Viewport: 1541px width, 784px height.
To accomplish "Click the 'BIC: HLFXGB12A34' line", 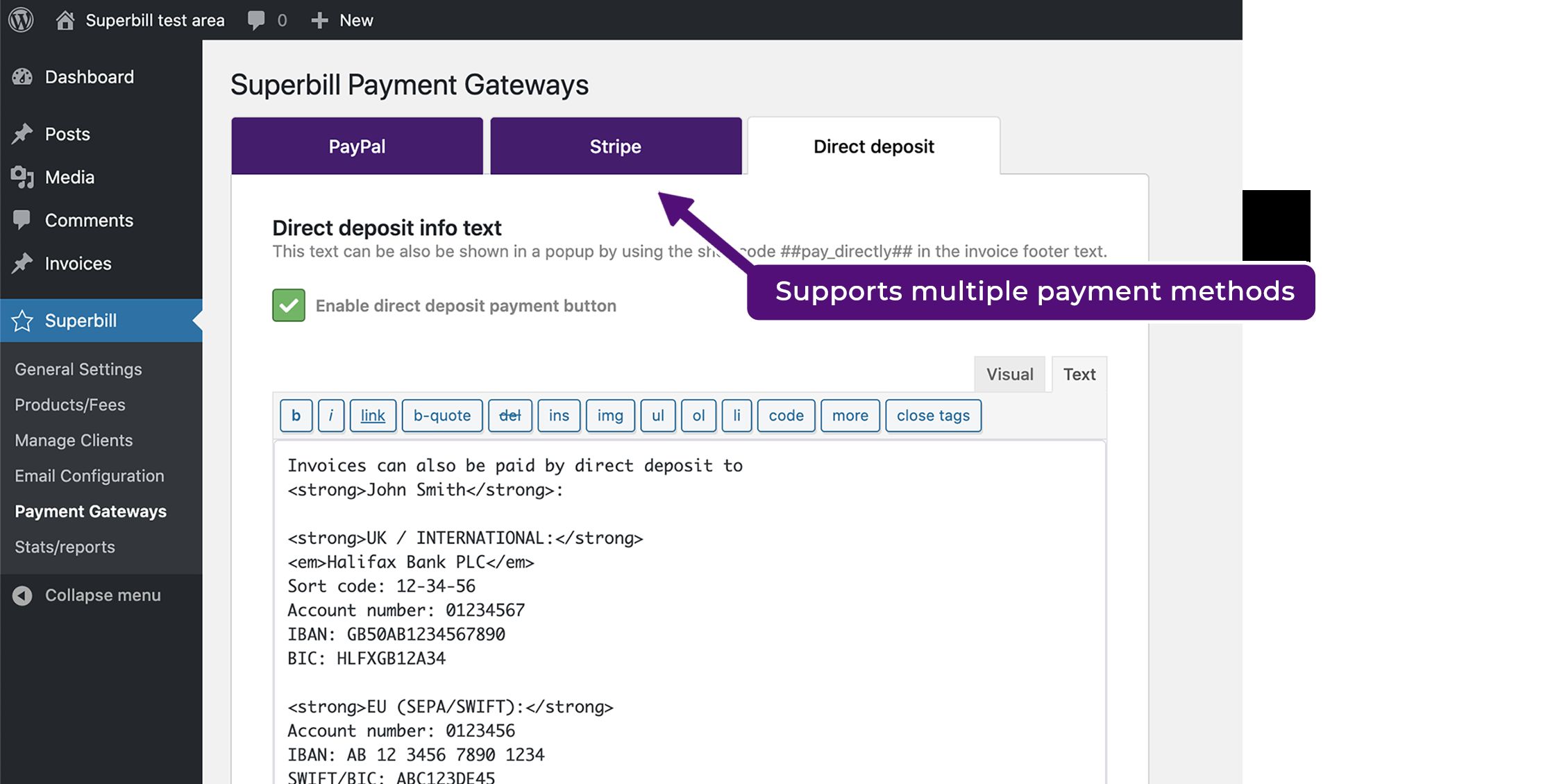I will pyautogui.click(x=367, y=658).
